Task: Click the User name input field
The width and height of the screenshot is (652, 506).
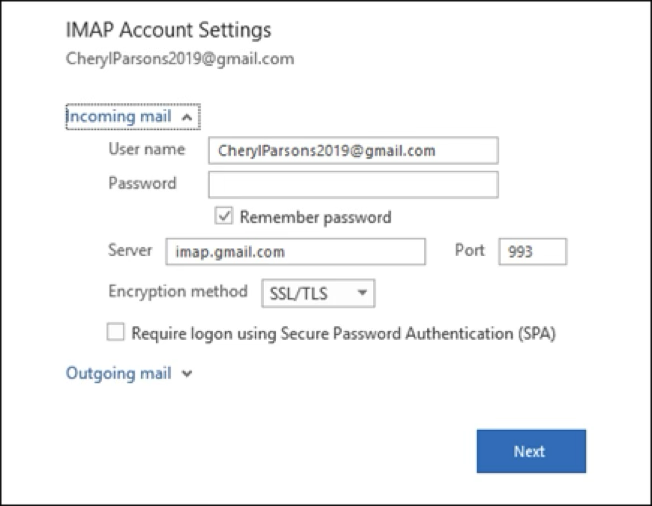Action: (353, 150)
